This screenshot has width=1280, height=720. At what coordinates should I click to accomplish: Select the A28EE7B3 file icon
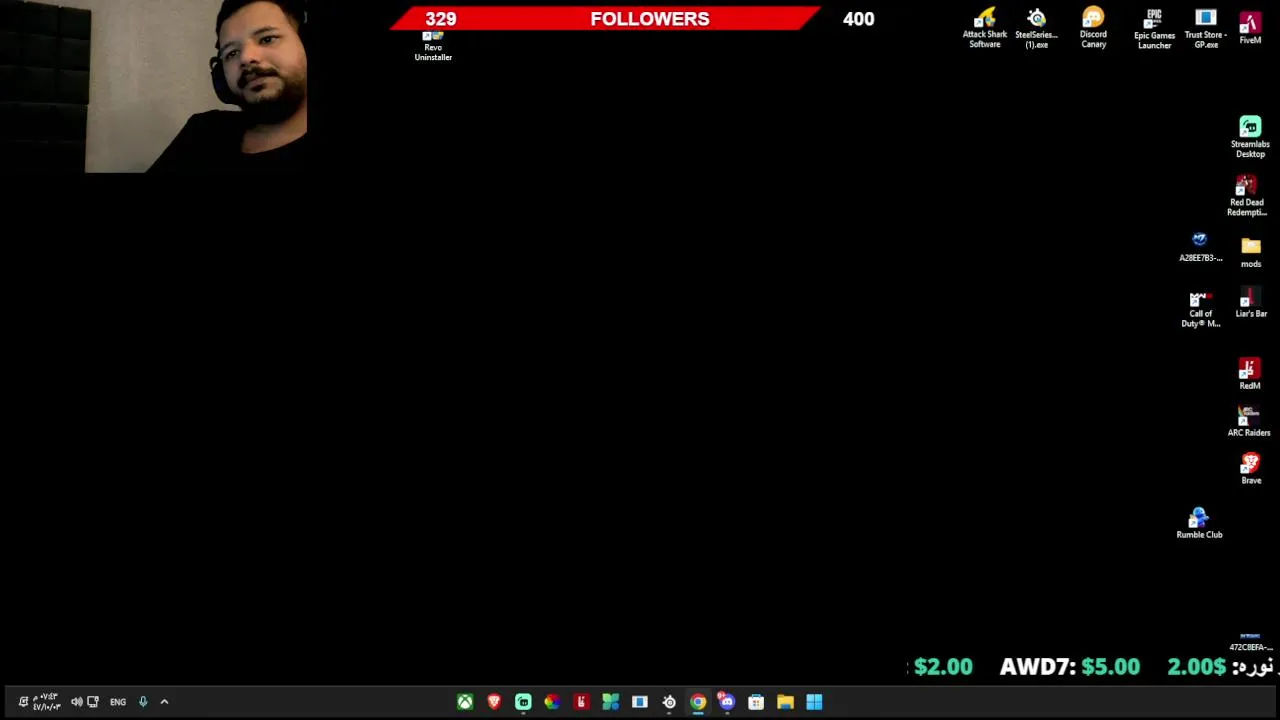pyautogui.click(x=1200, y=247)
